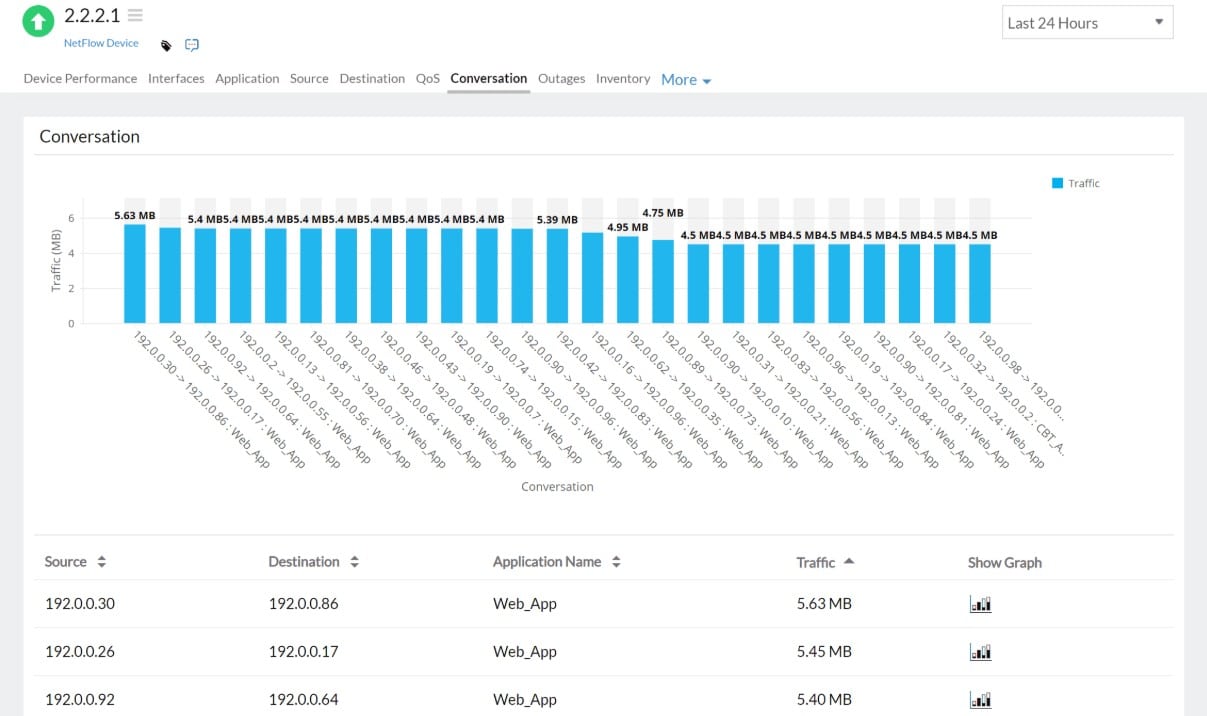
Task: Click the Conversation panel heading
Action: [90, 137]
